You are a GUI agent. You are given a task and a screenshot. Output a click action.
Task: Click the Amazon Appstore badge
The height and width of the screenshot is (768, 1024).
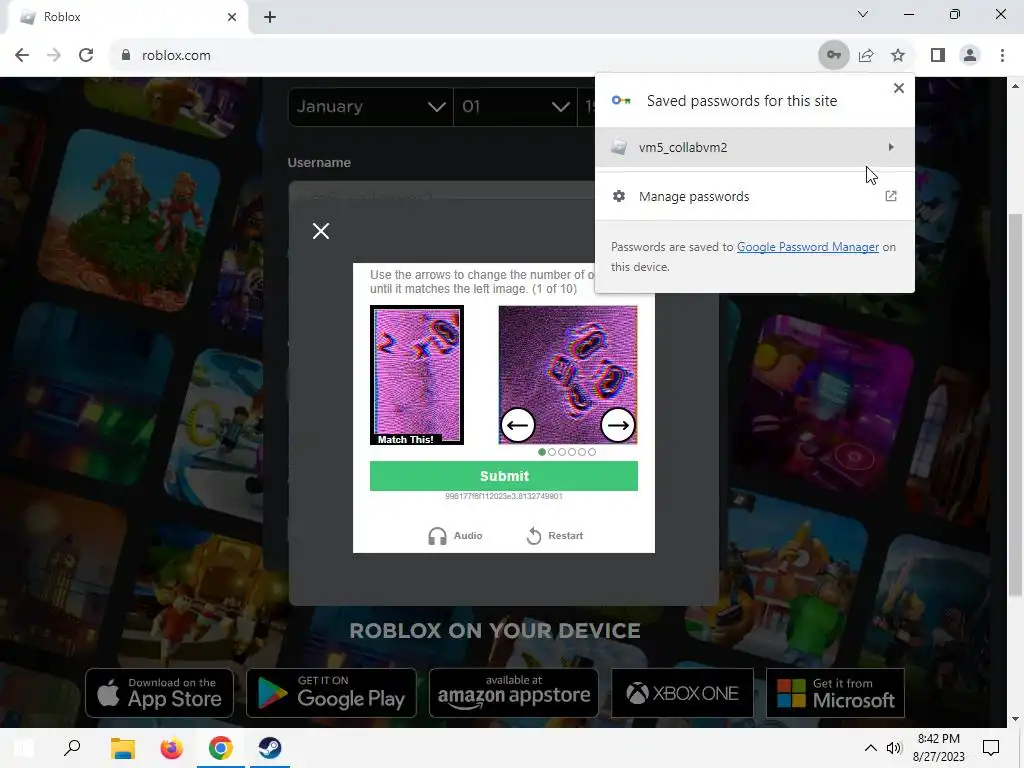pyautogui.click(x=514, y=693)
